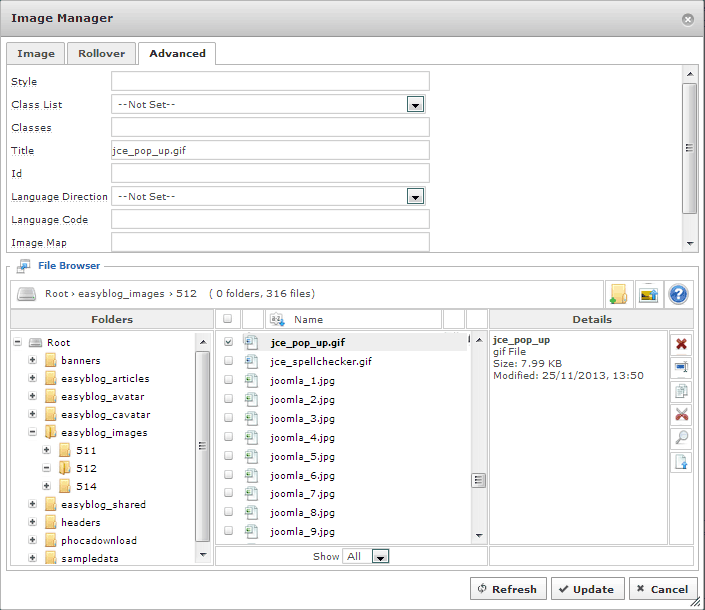This screenshot has width=705, height=610.
Task: Switch to the Image tab
Action: click(x=36, y=54)
